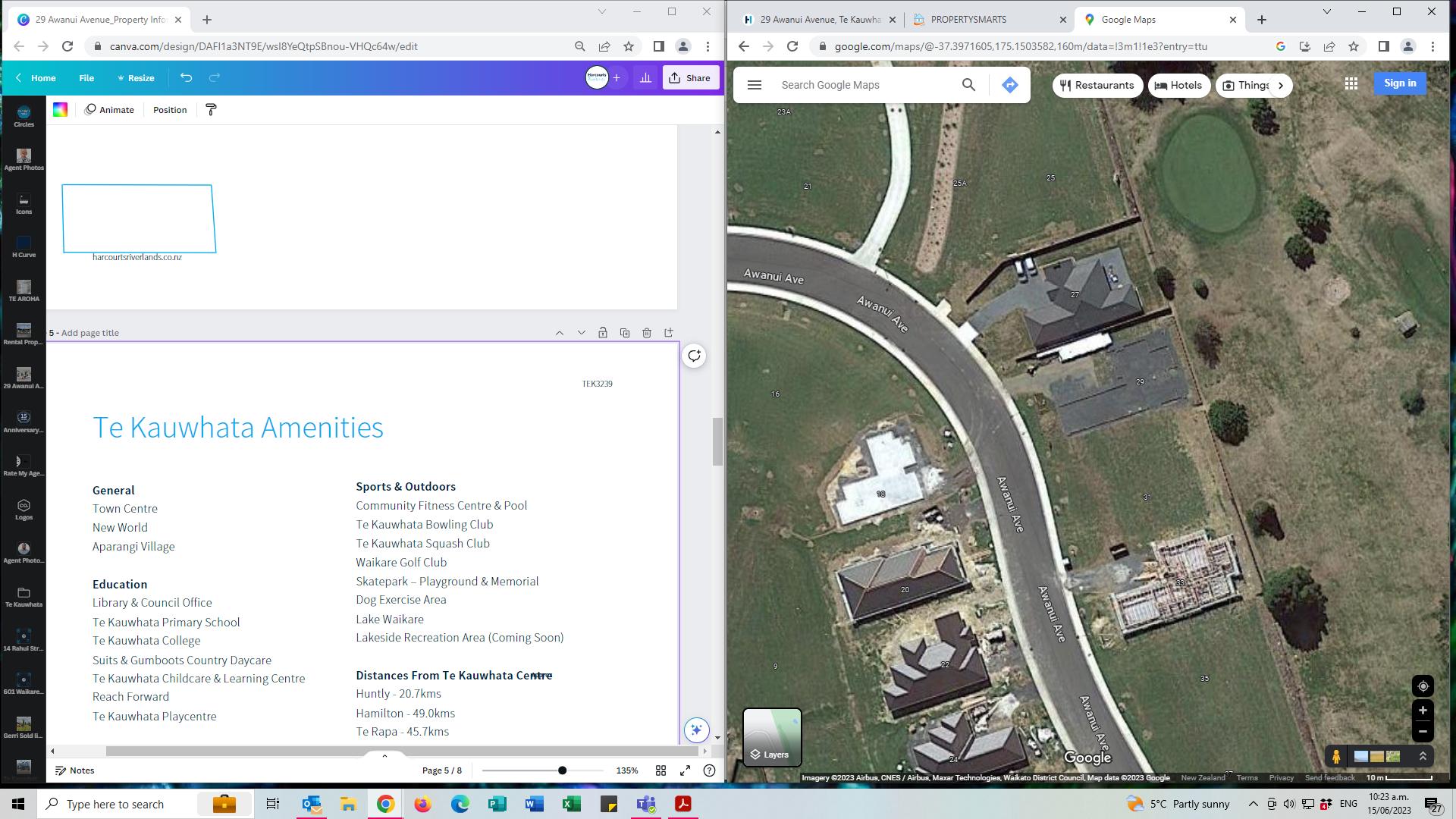The height and width of the screenshot is (819, 1456).
Task: Move page 5 down with the chevron
Action: pyautogui.click(x=582, y=333)
